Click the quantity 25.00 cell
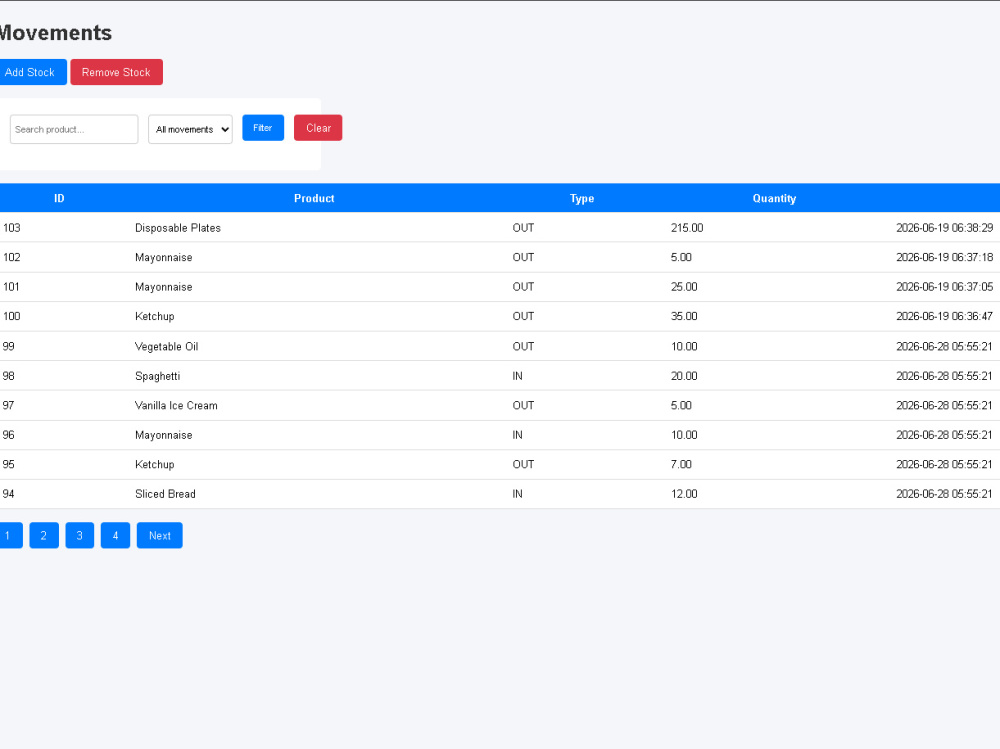Screen dimensions: 1000x749 click(x=684, y=287)
